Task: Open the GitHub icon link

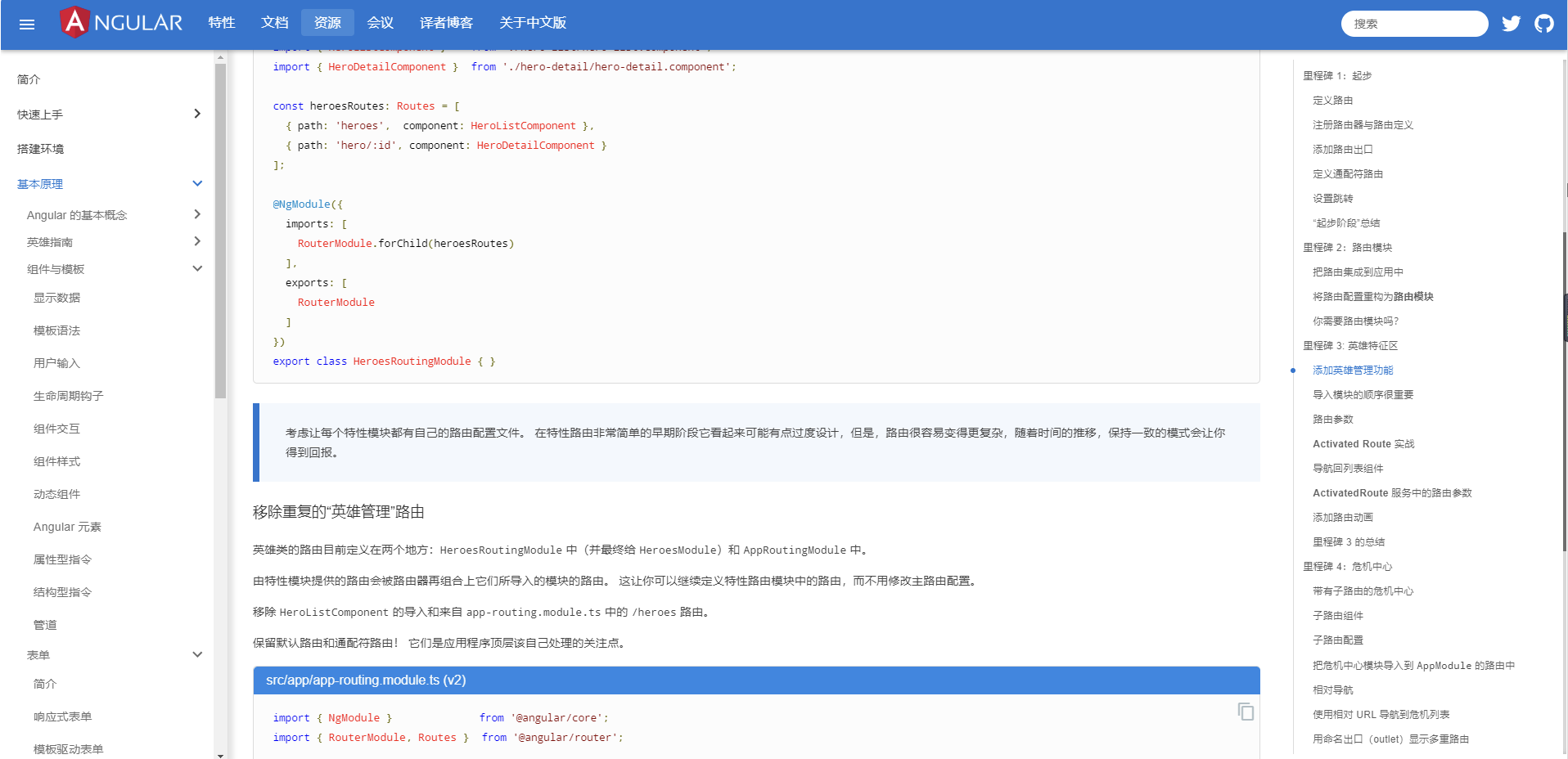Action: click(x=1543, y=24)
